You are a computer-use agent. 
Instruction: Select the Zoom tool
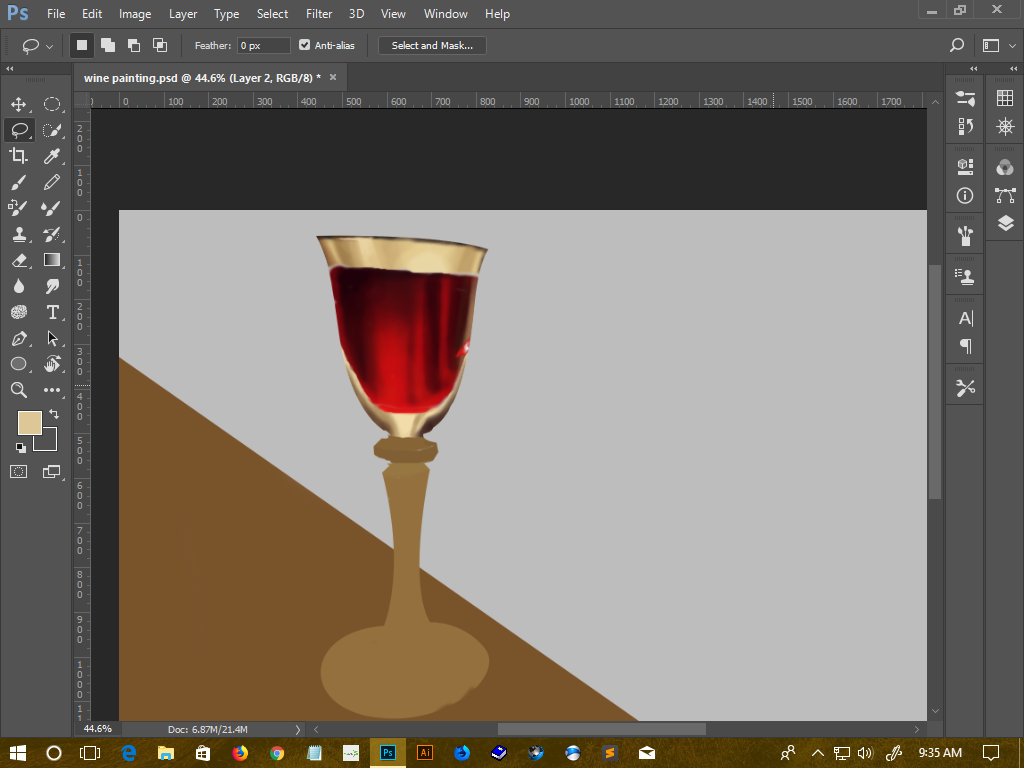coord(19,390)
